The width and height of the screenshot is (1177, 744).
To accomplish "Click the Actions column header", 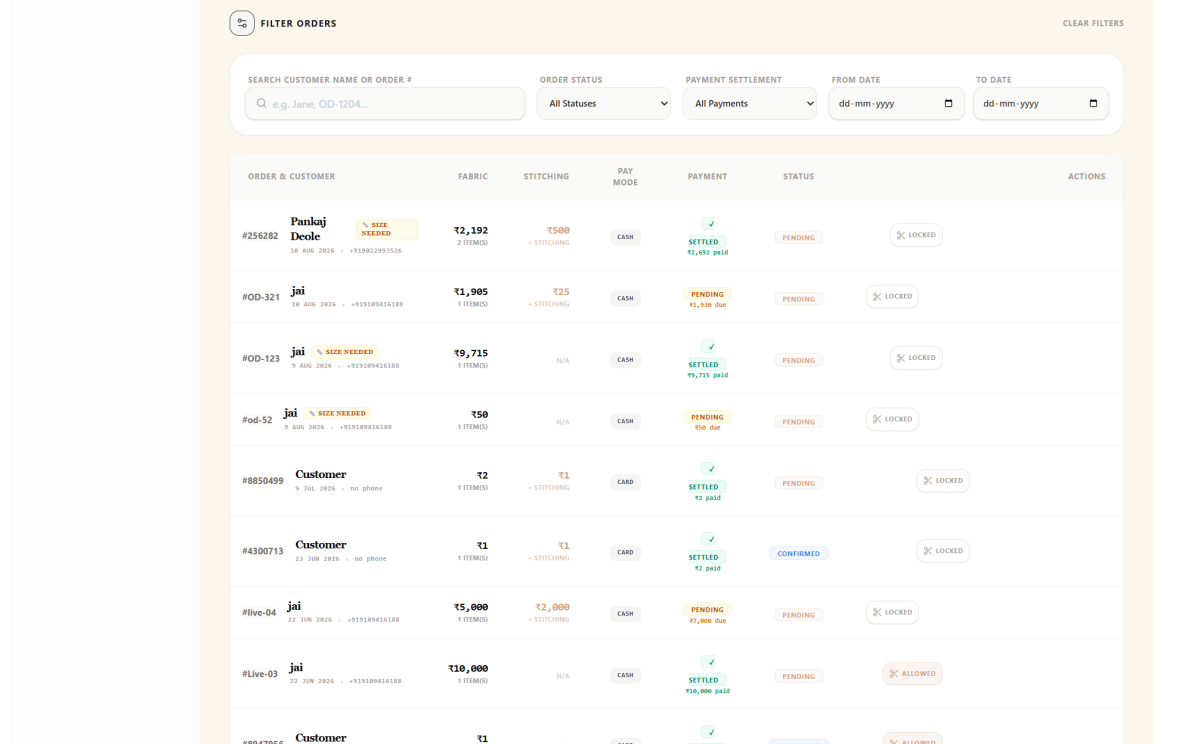I will [x=1087, y=176].
